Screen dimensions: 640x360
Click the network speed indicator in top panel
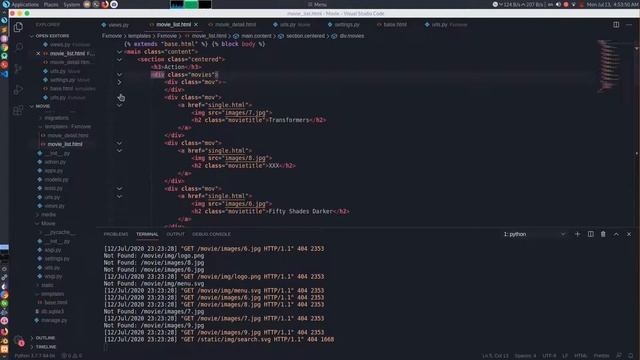tap(519, 4)
